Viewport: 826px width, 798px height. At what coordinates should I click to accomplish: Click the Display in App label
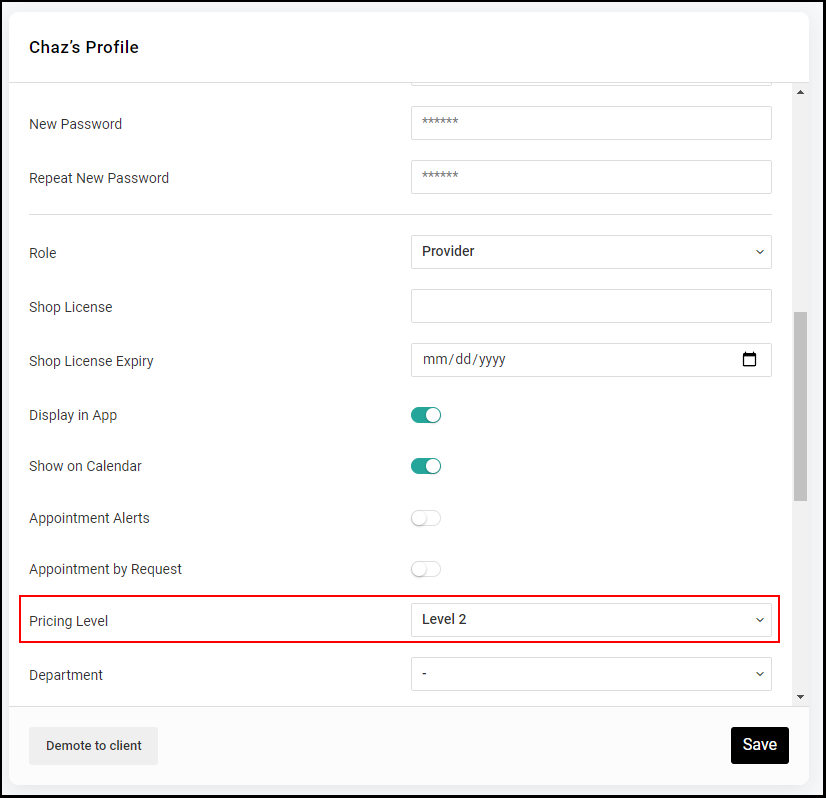click(73, 415)
